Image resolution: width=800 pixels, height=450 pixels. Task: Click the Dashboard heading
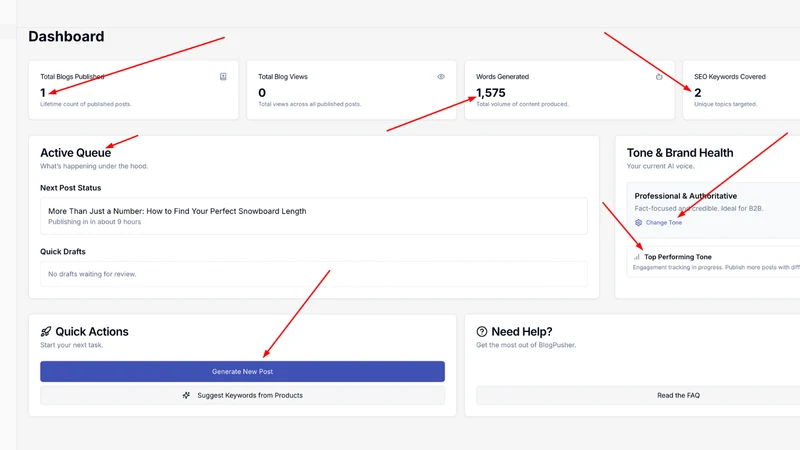(x=66, y=36)
